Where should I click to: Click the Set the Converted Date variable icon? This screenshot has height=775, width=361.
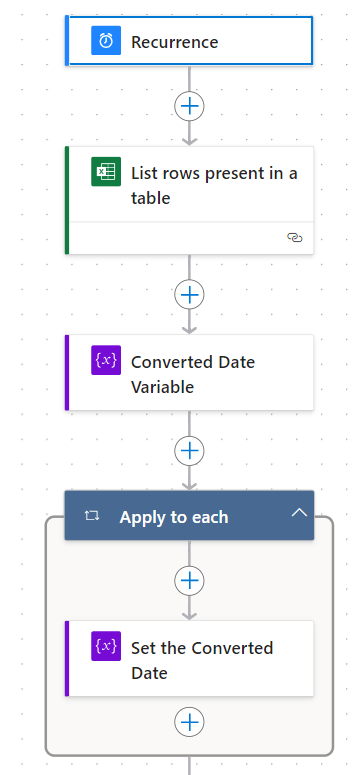(x=106, y=646)
